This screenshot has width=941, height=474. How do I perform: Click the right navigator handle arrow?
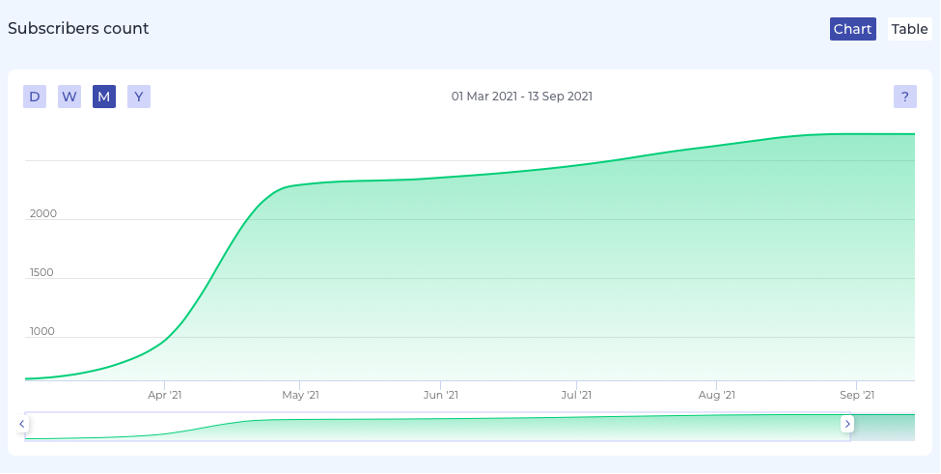tap(847, 424)
